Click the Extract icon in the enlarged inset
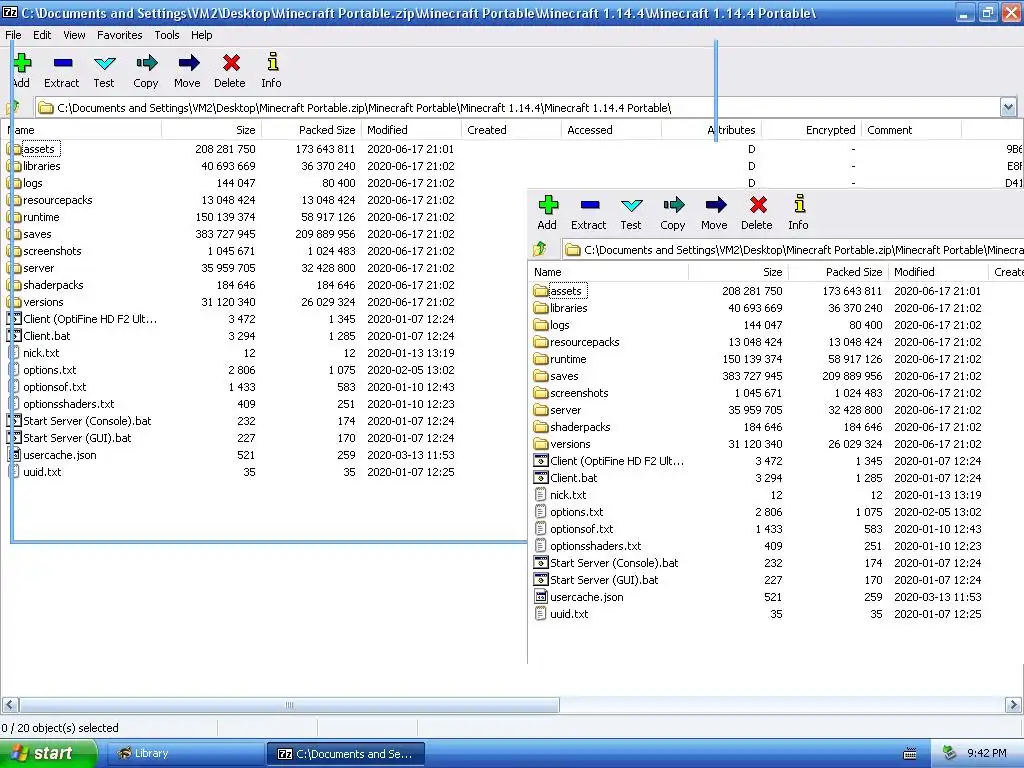 pos(590,205)
